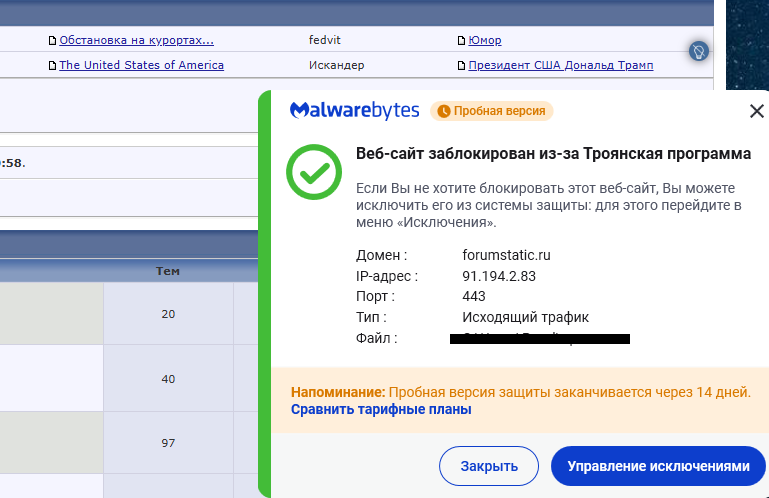The width and height of the screenshot is (769, 498).
Task: Click the Веб-сайт заблокирован heading
Action: [553, 154]
